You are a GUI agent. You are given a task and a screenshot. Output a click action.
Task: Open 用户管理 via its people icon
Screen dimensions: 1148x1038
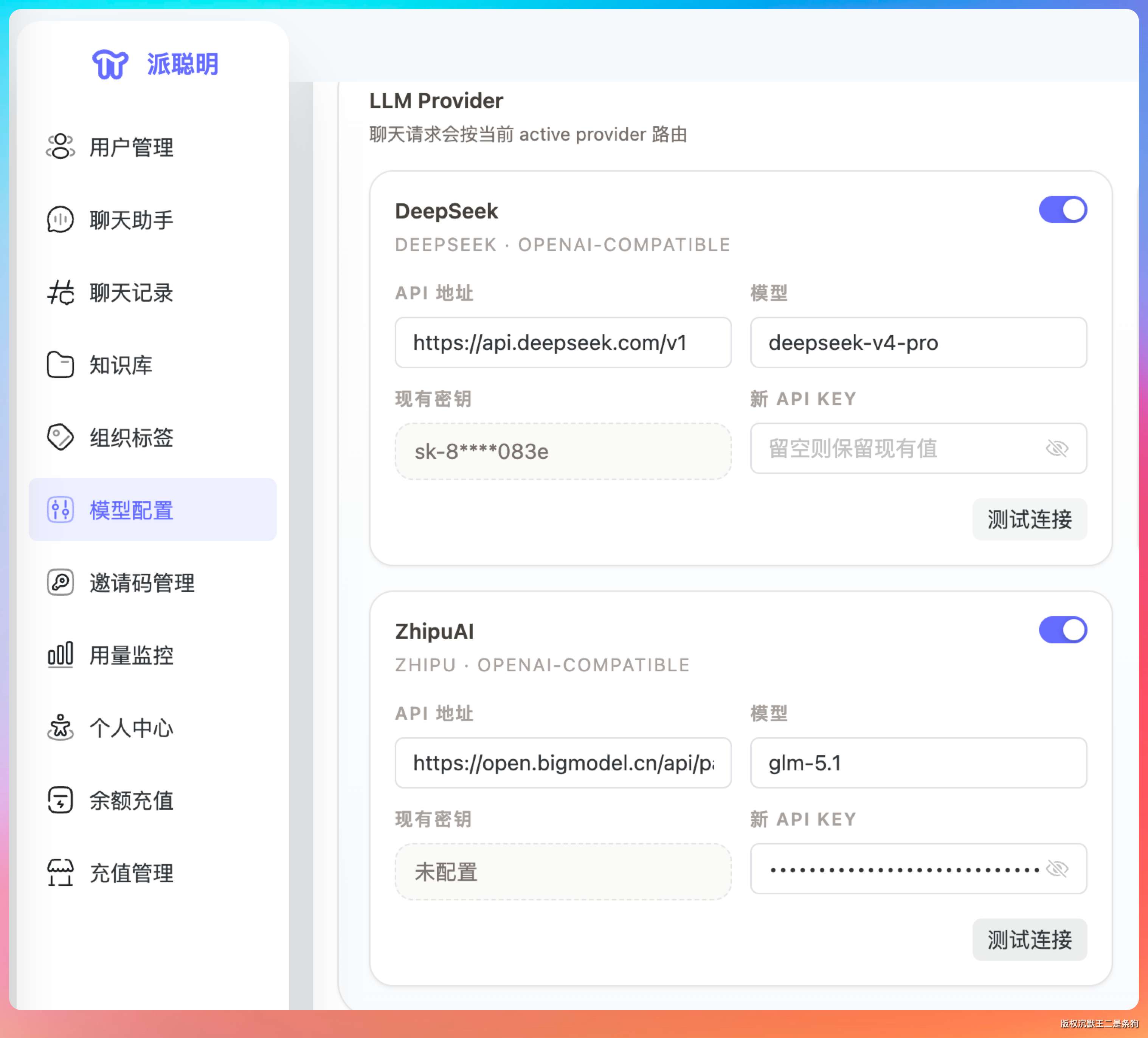click(61, 147)
